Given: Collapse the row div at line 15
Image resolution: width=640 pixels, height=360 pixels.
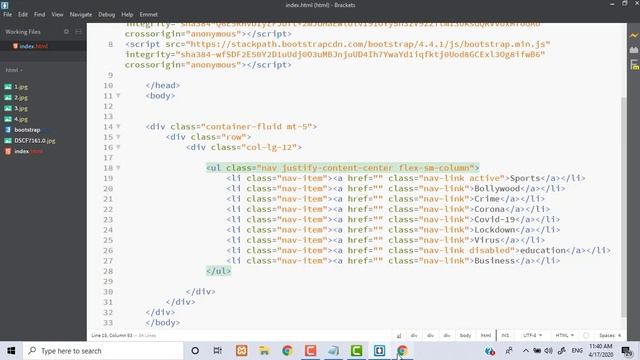Looking at the screenshot, I should [118, 137].
